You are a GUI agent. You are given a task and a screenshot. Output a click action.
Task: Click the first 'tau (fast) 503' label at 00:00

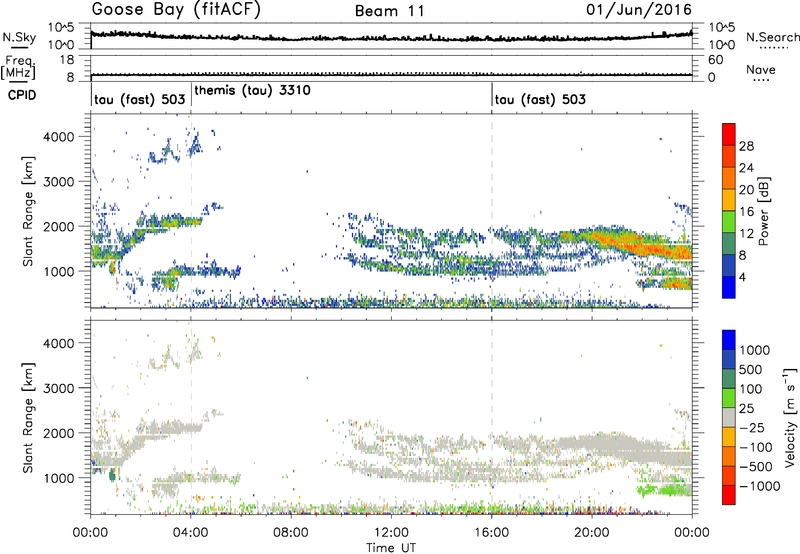[139, 99]
